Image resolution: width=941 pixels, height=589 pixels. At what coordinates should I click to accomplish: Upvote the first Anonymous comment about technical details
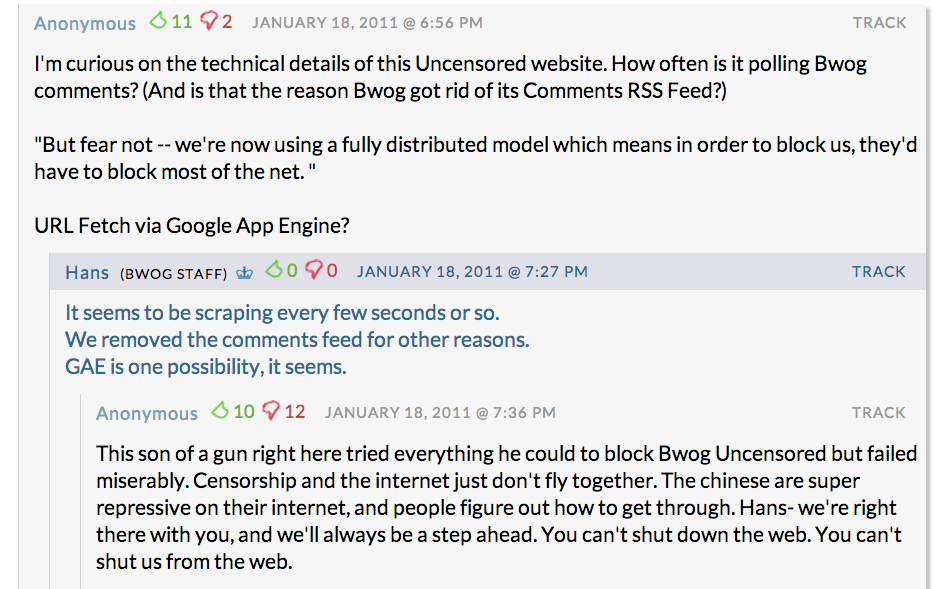tap(158, 20)
